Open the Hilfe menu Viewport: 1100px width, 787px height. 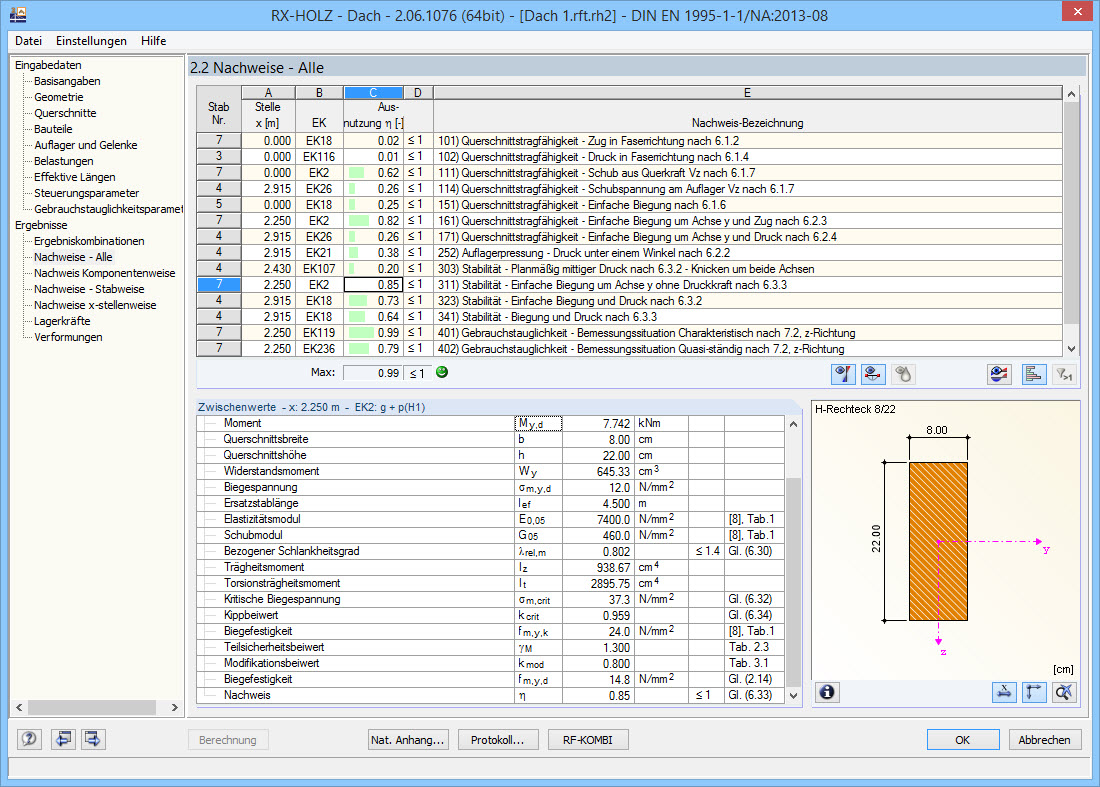[154, 41]
